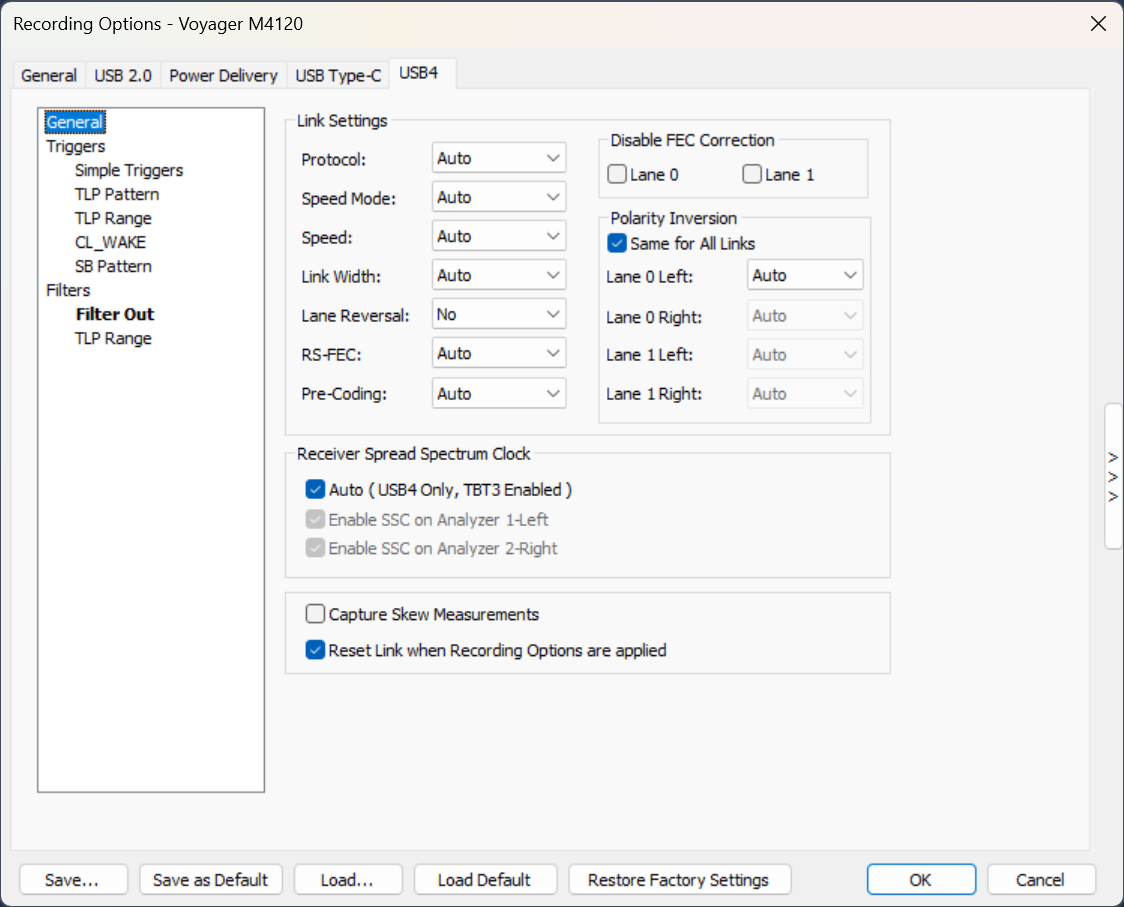Click the Save... button

(73, 880)
